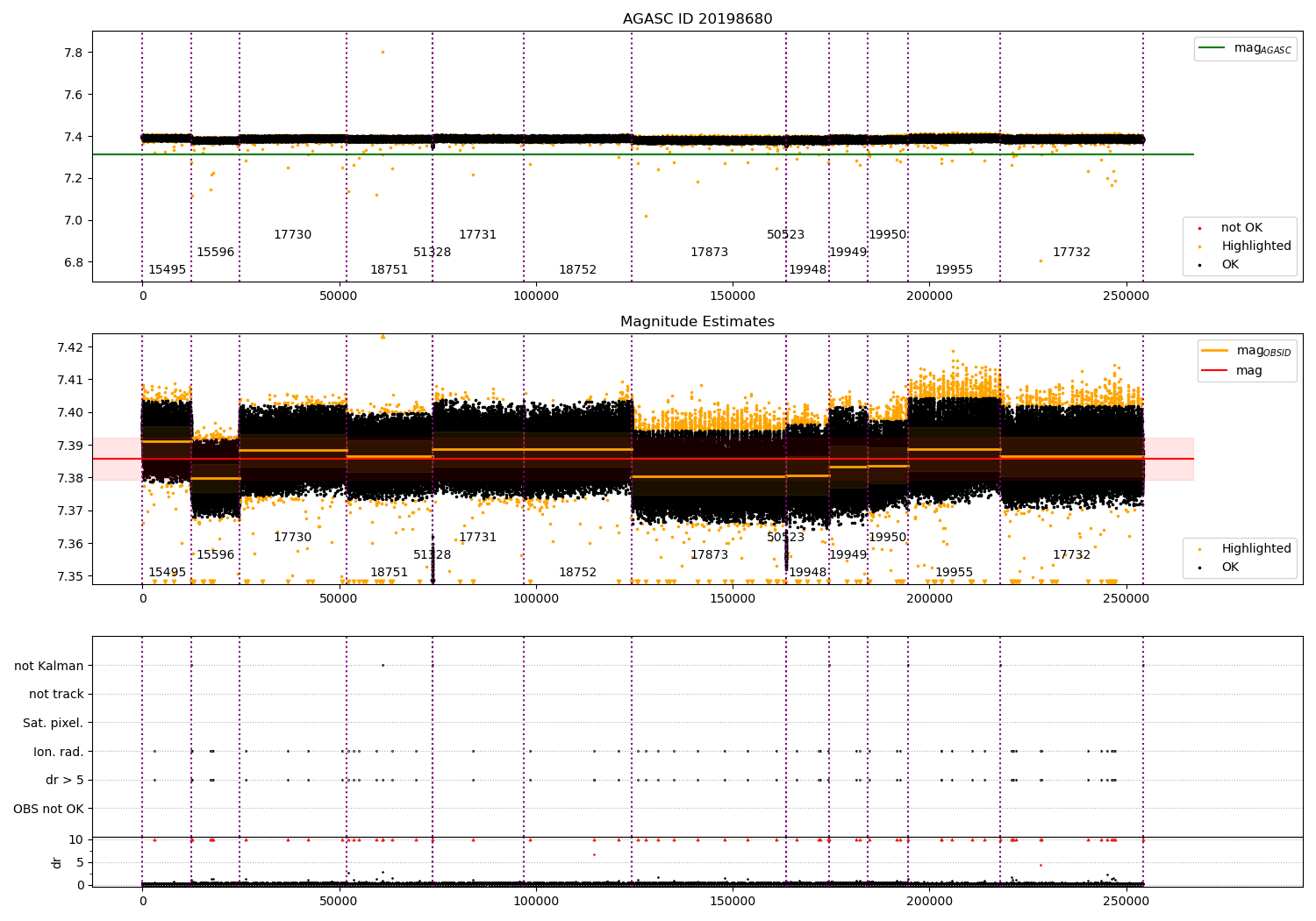1316x921 pixels.
Task: Click obsid label 51328 in AGASC plot
Action: coord(432,253)
